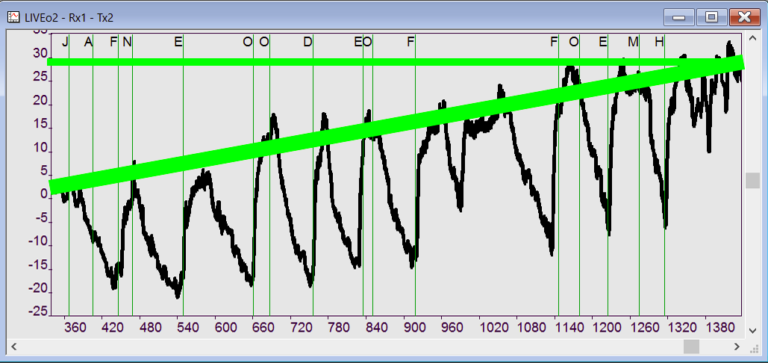The width and height of the screenshot is (768, 363).
Task: Click the x-axis tick label 1200
Action: [607, 327]
